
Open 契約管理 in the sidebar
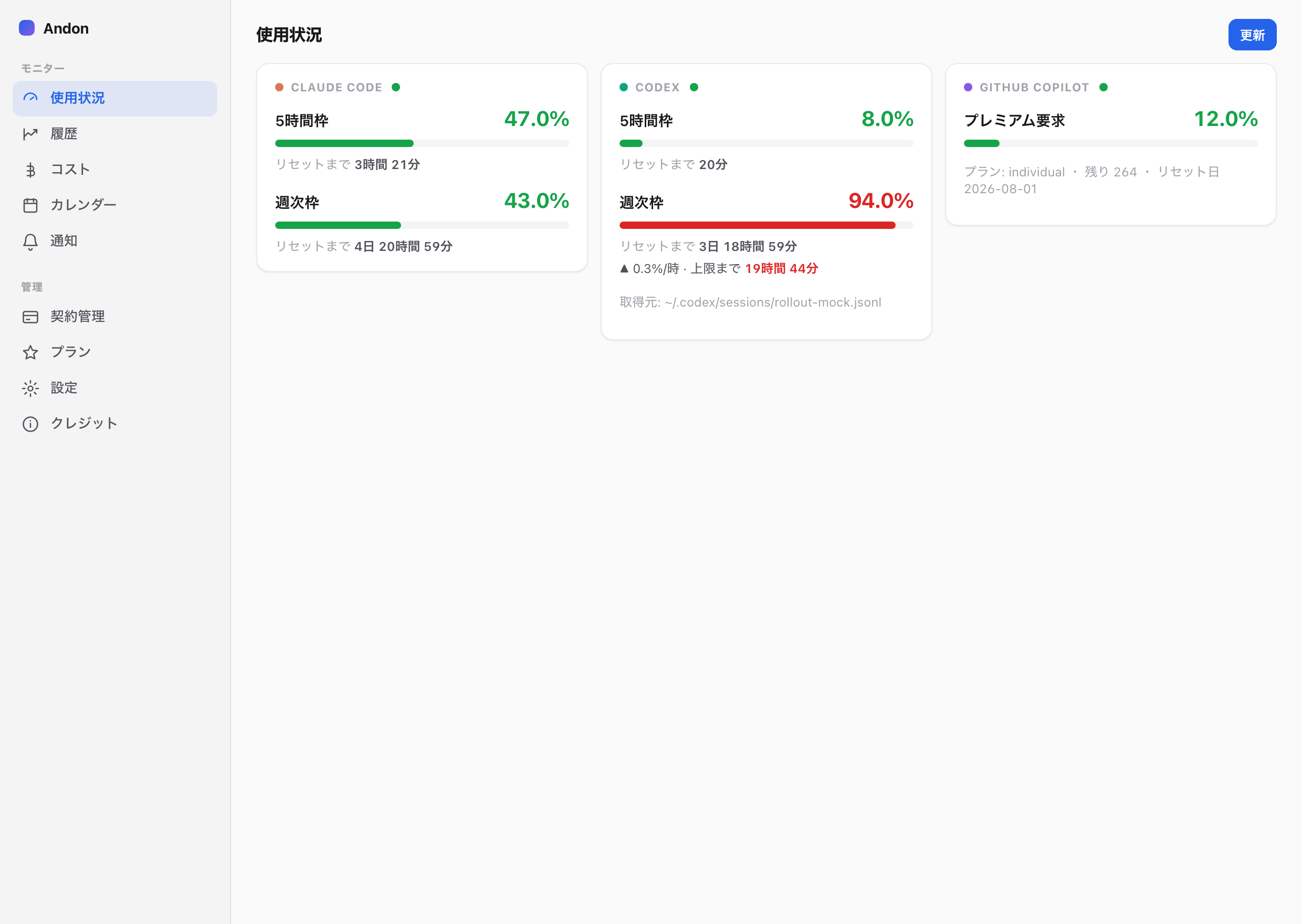[115, 317]
